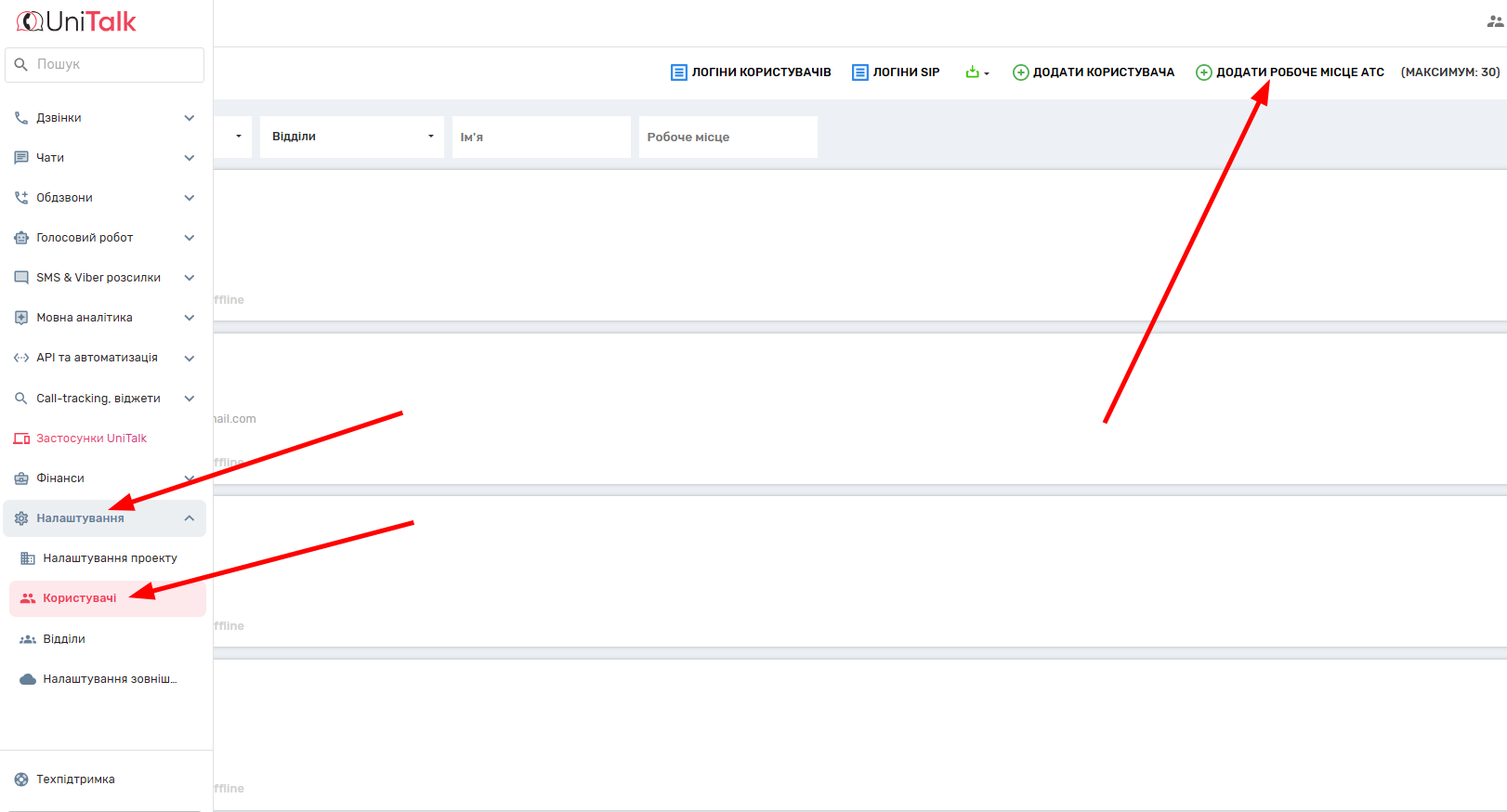Click the users icon in top-right corner

pos(1495,21)
